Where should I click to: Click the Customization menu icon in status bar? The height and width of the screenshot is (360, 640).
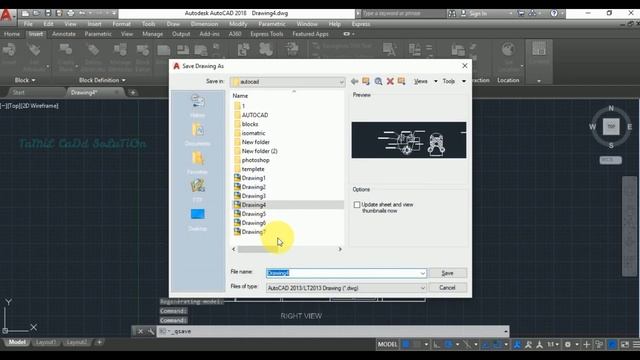tap(636, 345)
